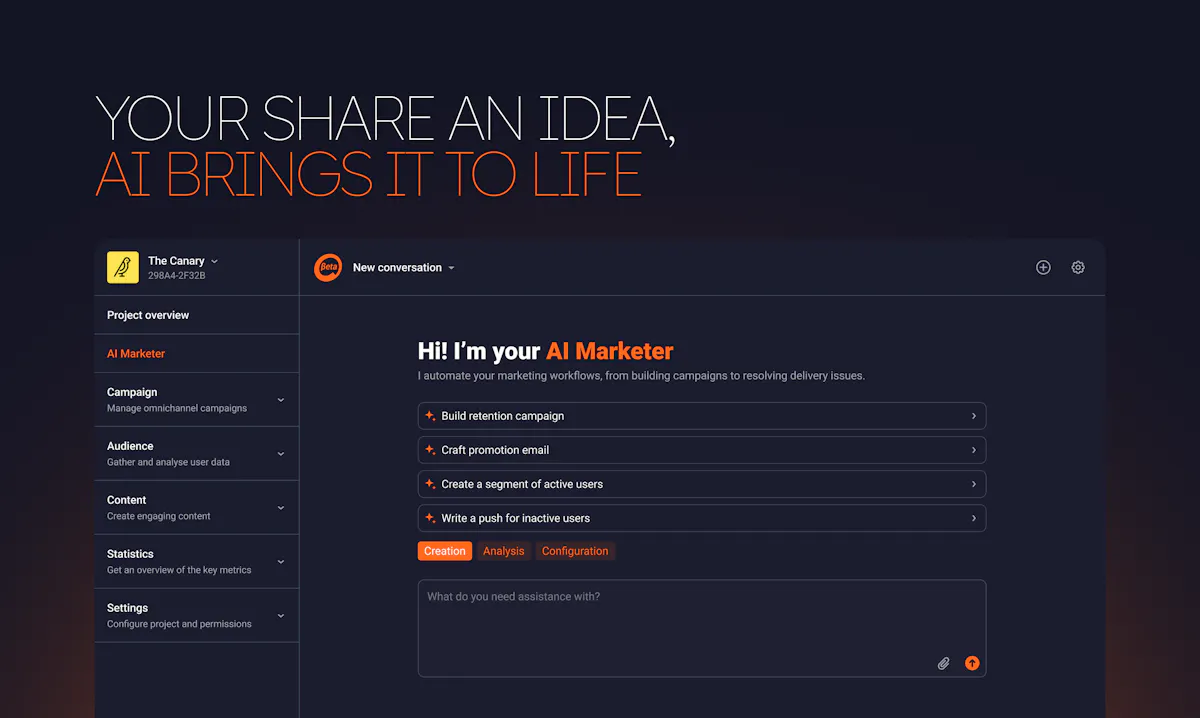Focus the 'What do you need assistance with?' field
The width and height of the screenshot is (1200, 718).
[x=702, y=628]
